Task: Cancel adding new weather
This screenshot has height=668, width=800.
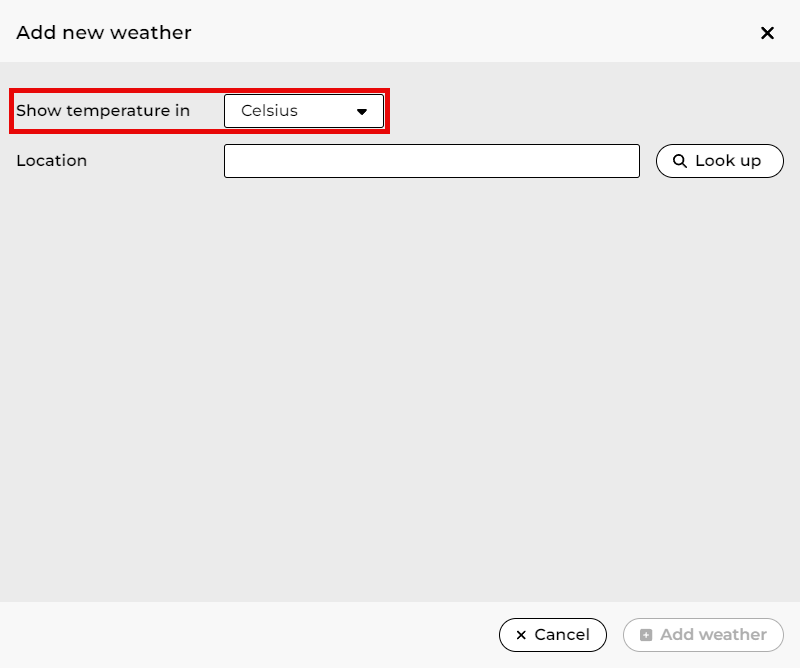Action: 552,635
